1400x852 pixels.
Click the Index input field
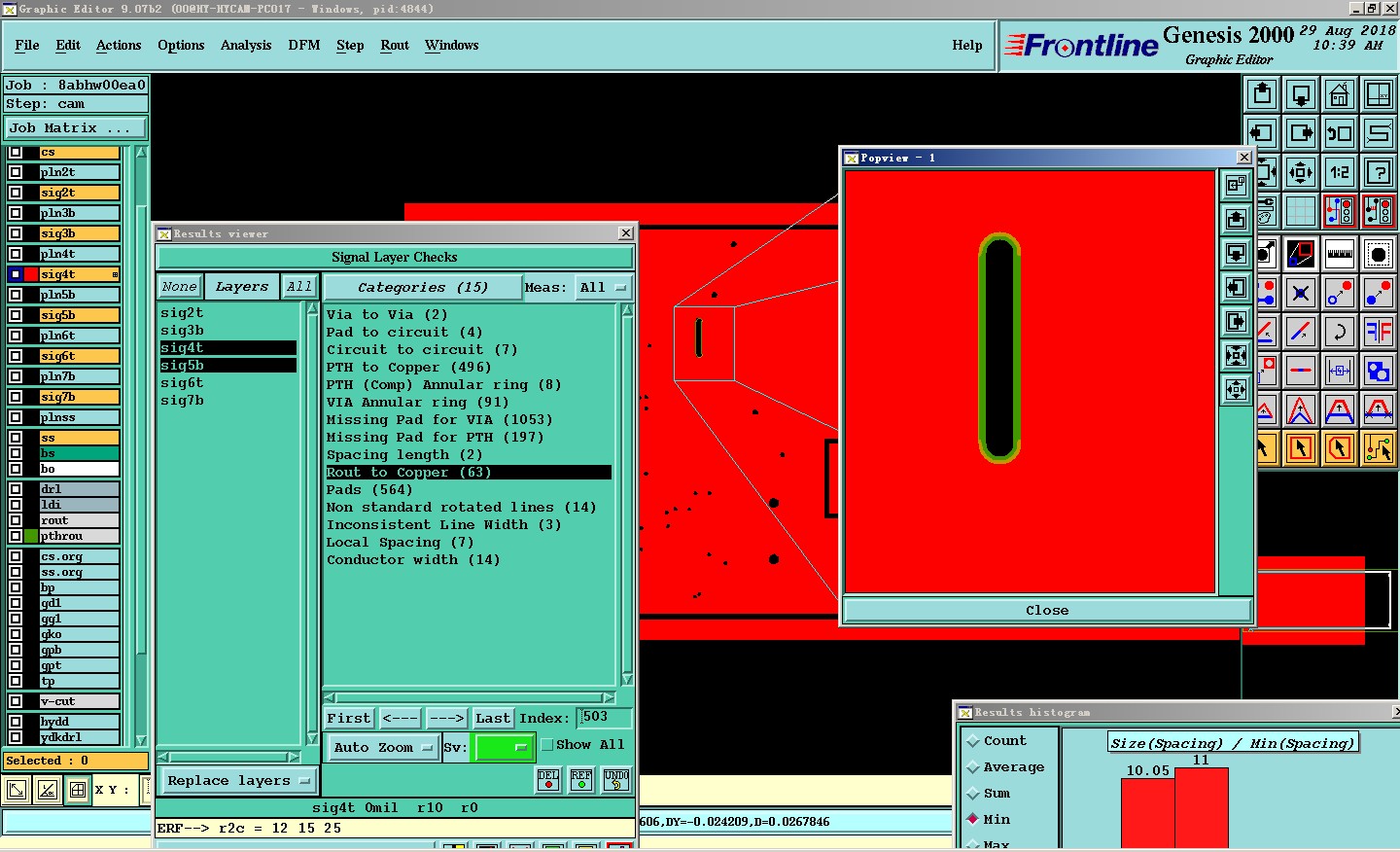[604, 718]
